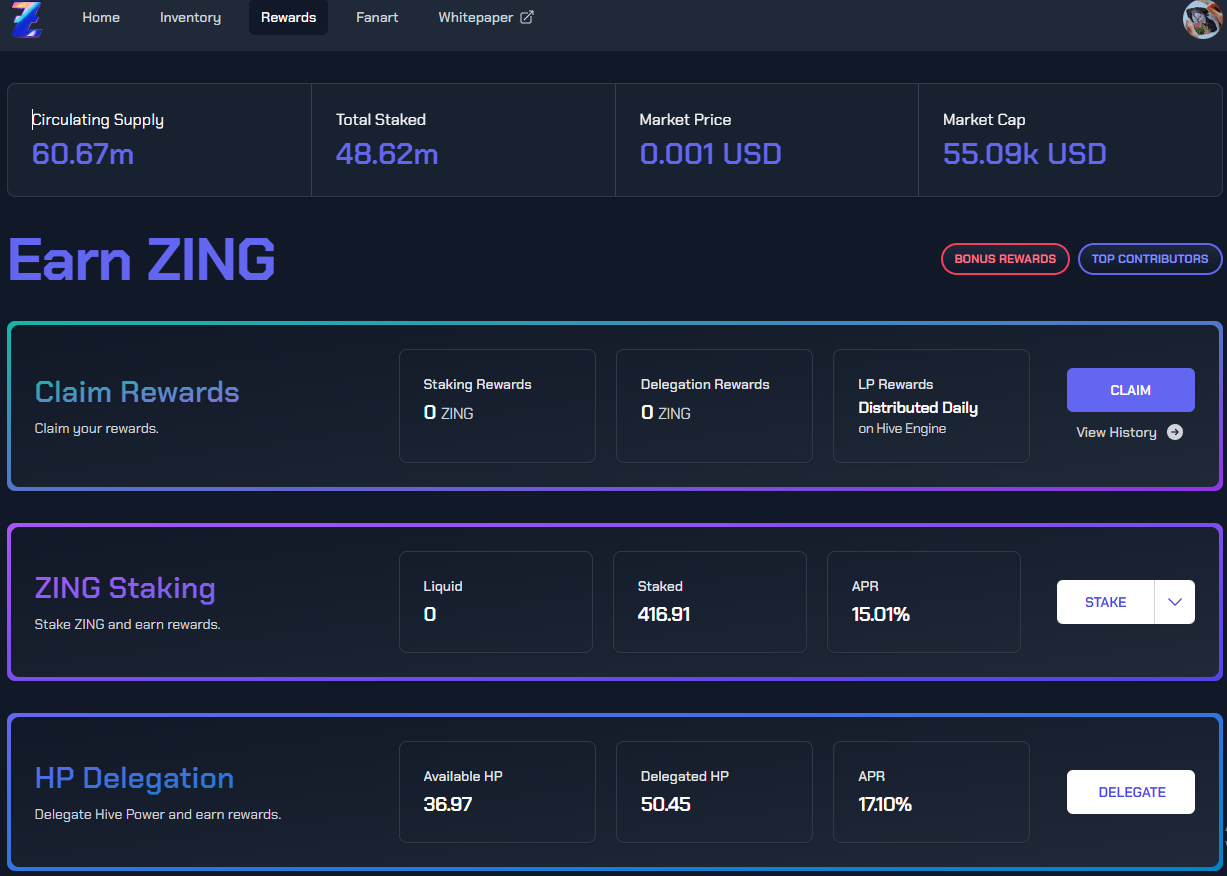1227x876 pixels.
Task: Click "Claim your rewards." text
Action: (97, 429)
